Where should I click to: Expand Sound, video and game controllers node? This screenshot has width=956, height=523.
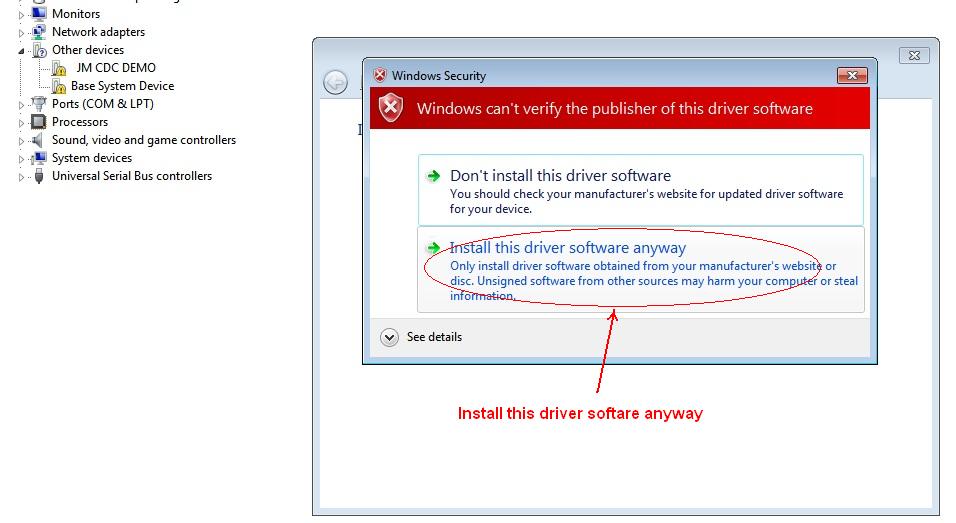point(21,141)
